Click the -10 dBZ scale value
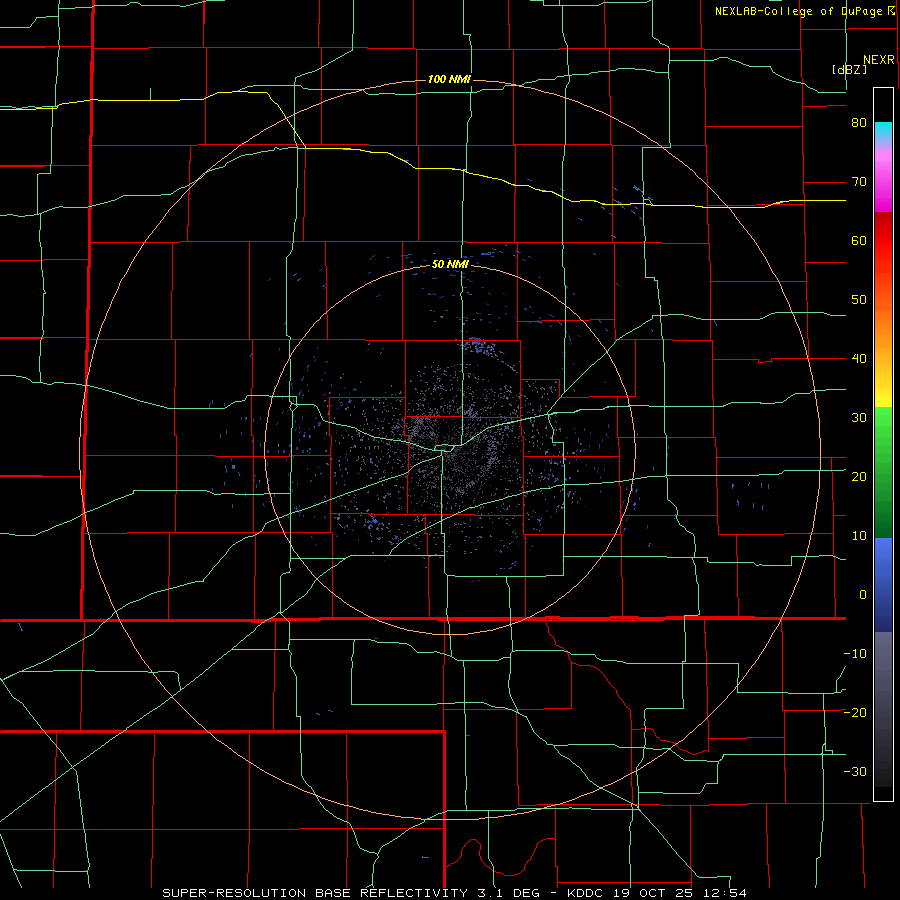 pyautogui.click(x=855, y=654)
